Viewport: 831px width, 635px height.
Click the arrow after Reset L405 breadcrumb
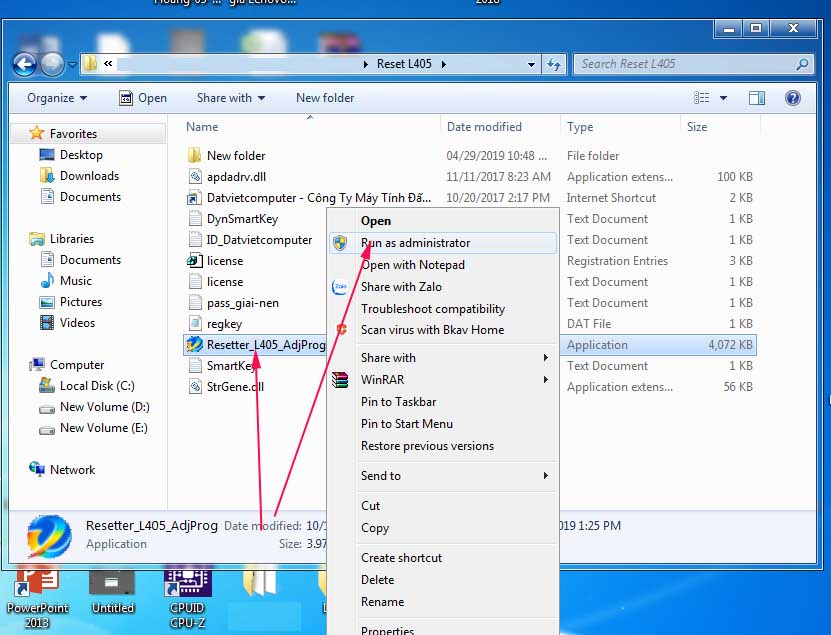444,64
